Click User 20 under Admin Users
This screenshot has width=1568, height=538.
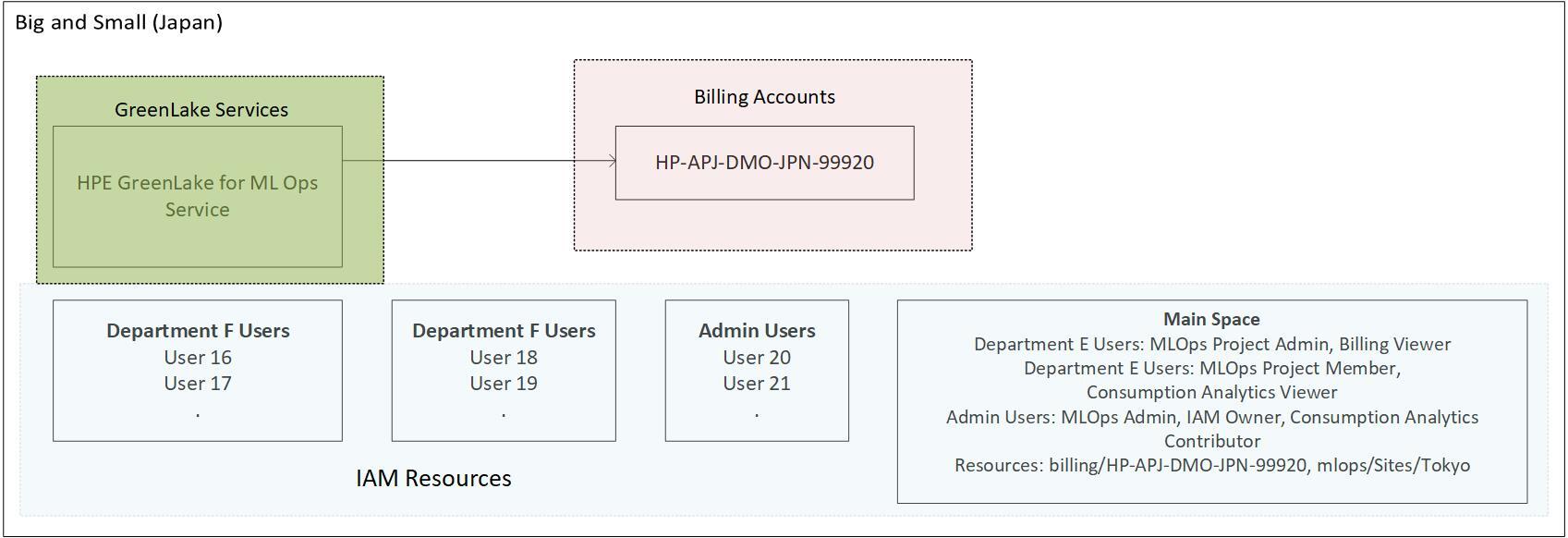[757, 357]
